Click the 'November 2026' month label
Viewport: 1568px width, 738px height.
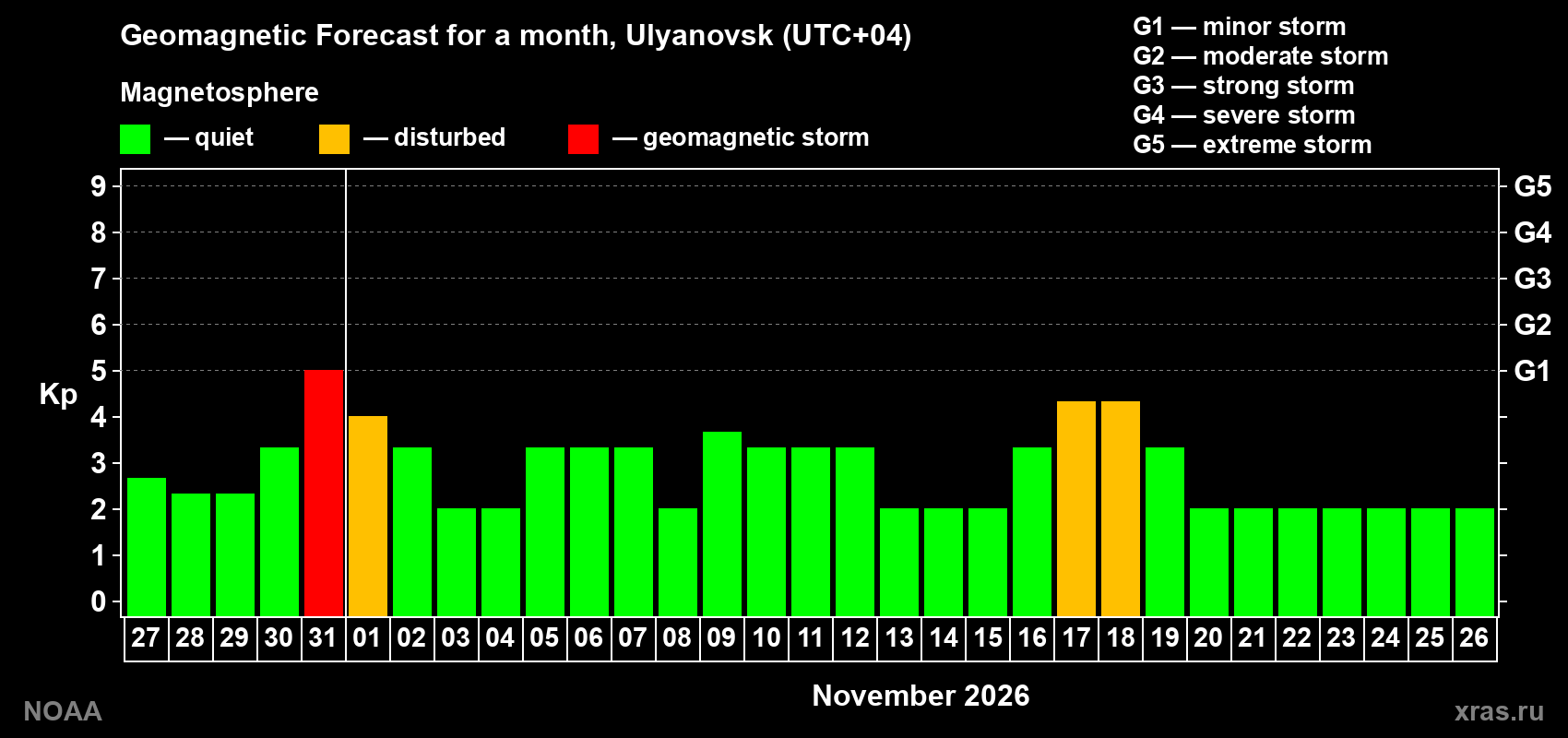pyautogui.click(x=921, y=696)
